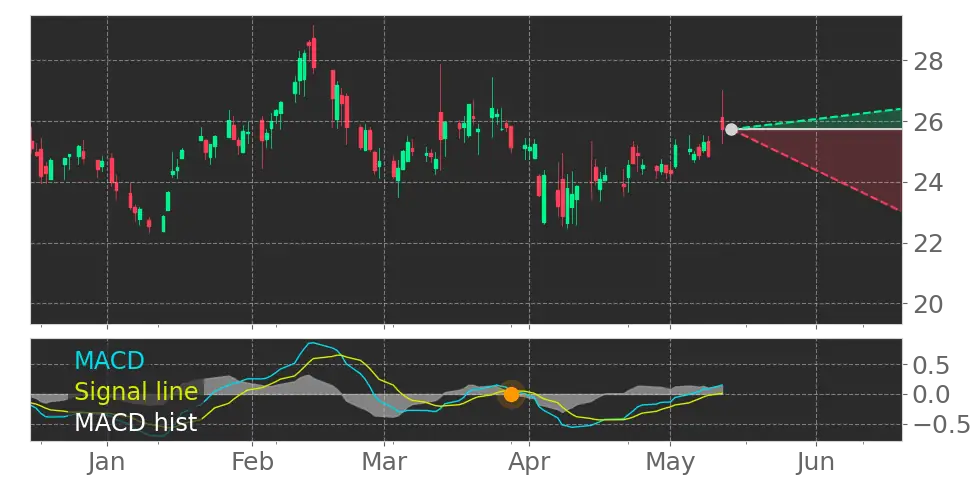The height and width of the screenshot is (486, 972).
Task: Click the Apr month axis label
Action: tap(529, 462)
